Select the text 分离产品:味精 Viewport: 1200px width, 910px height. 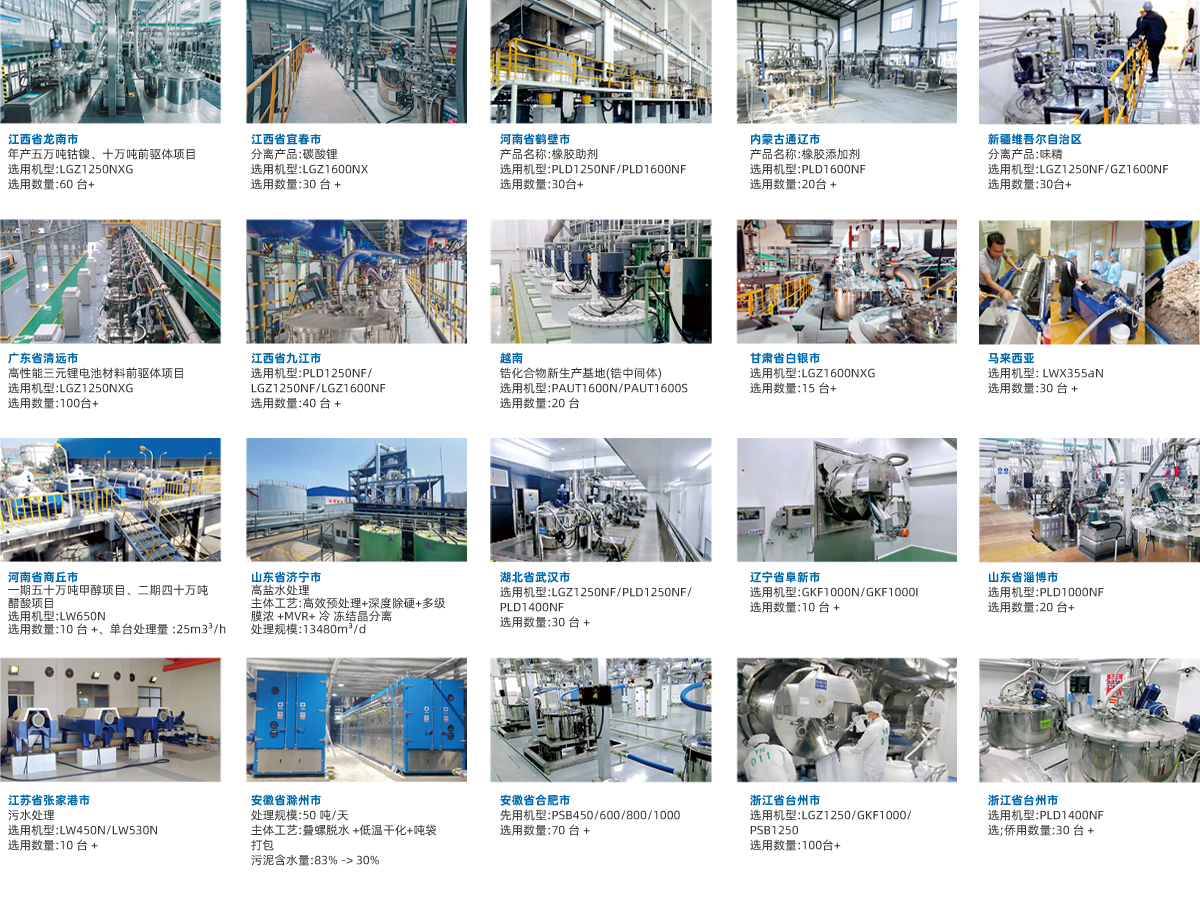1023,154
